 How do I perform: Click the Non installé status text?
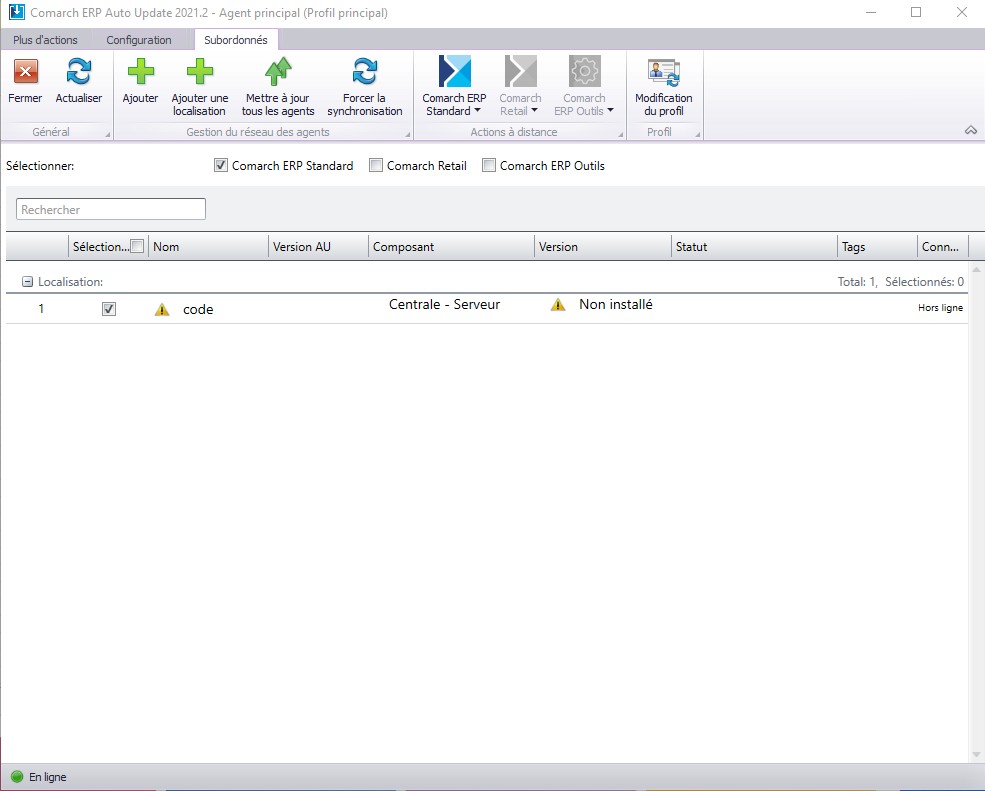pos(616,305)
